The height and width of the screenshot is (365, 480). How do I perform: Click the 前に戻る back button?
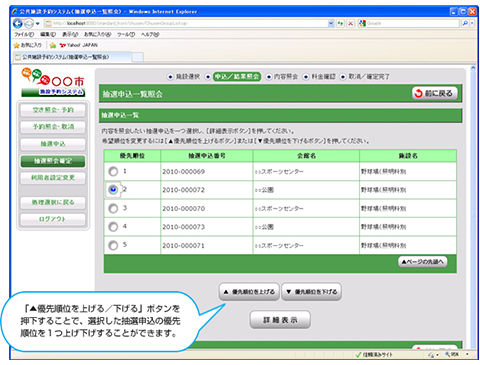click(x=435, y=93)
